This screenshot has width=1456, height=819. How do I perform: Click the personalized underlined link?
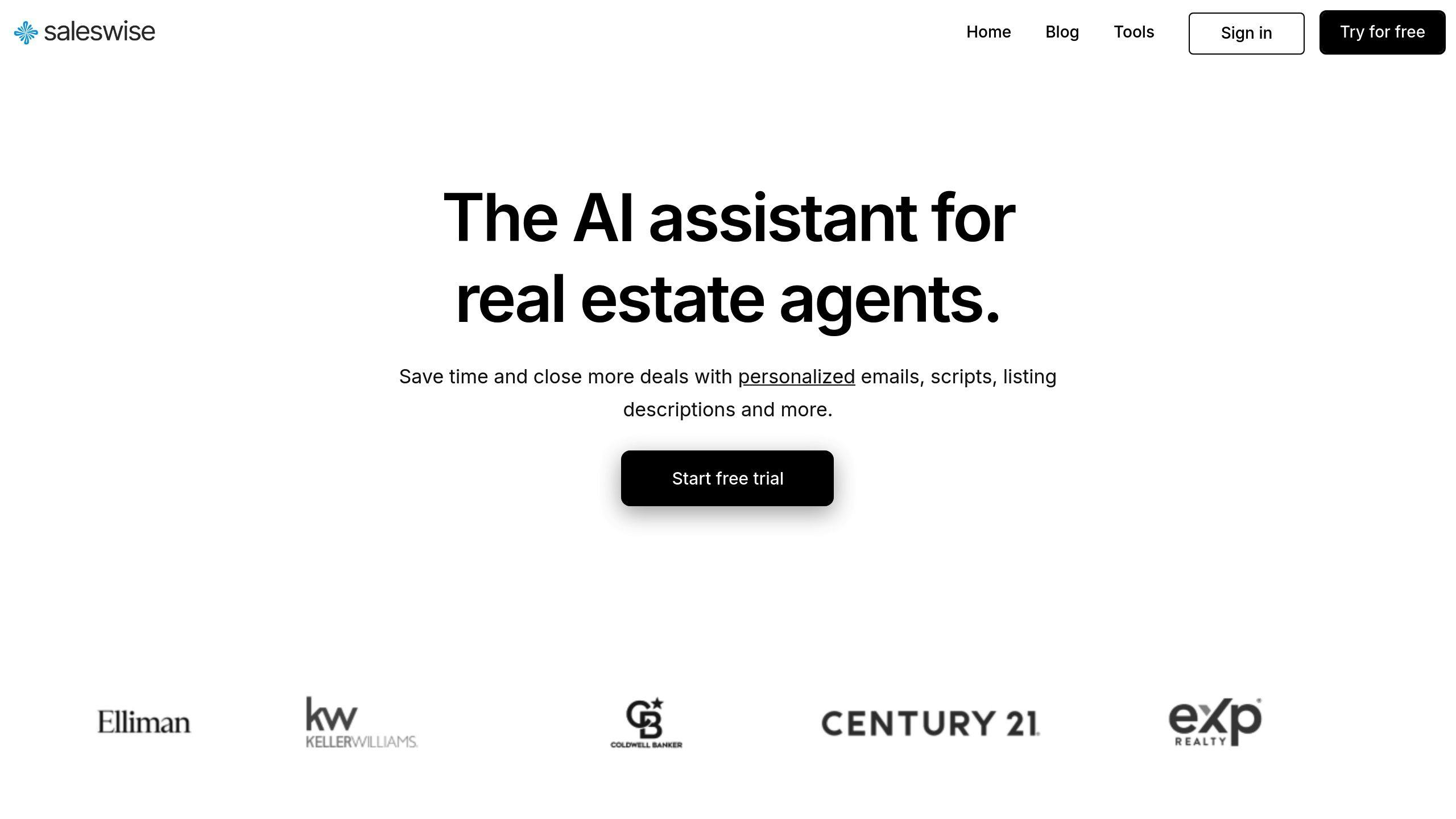(796, 376)
